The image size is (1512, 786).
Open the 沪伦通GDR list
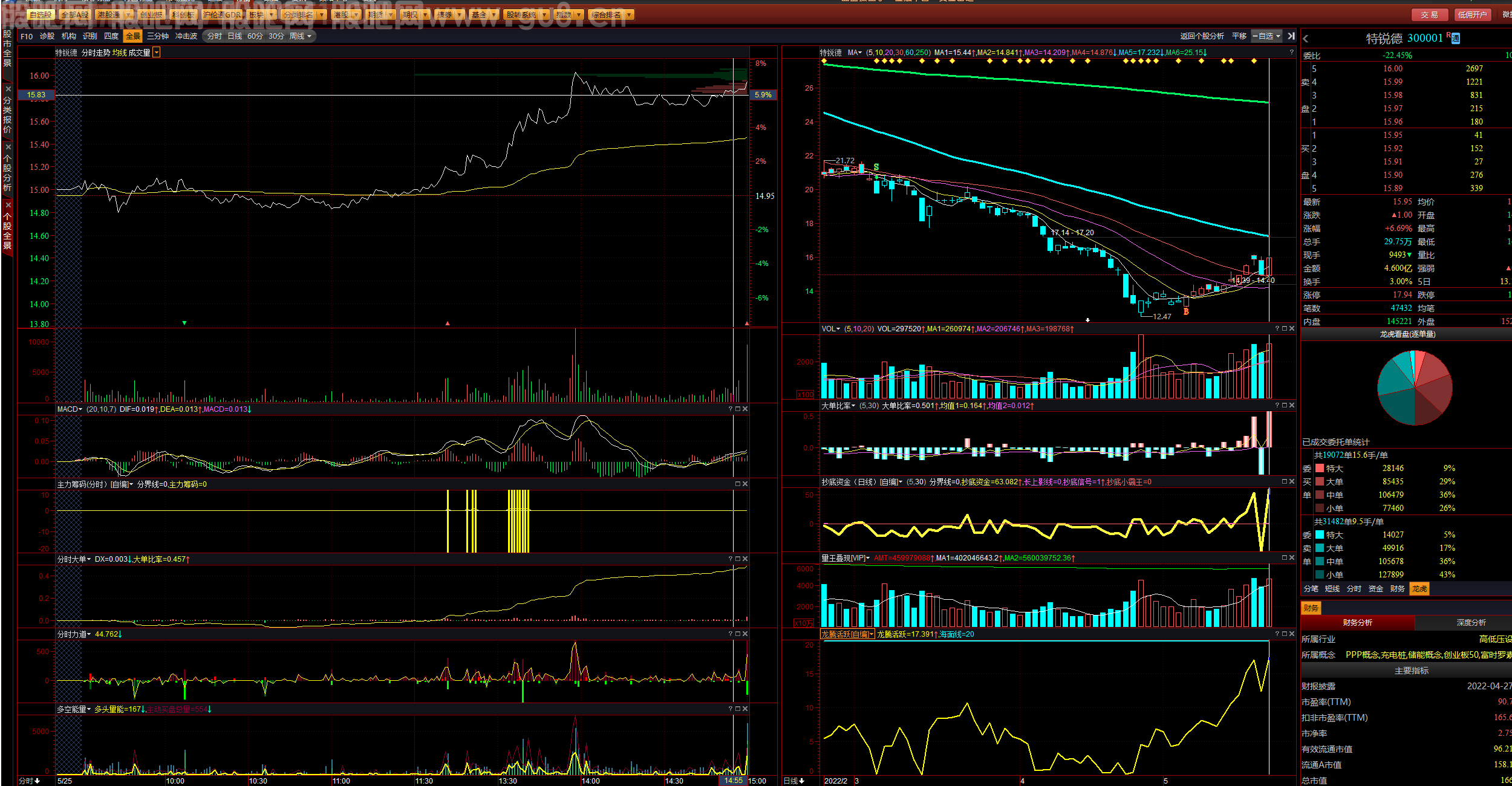pos(222,15)
